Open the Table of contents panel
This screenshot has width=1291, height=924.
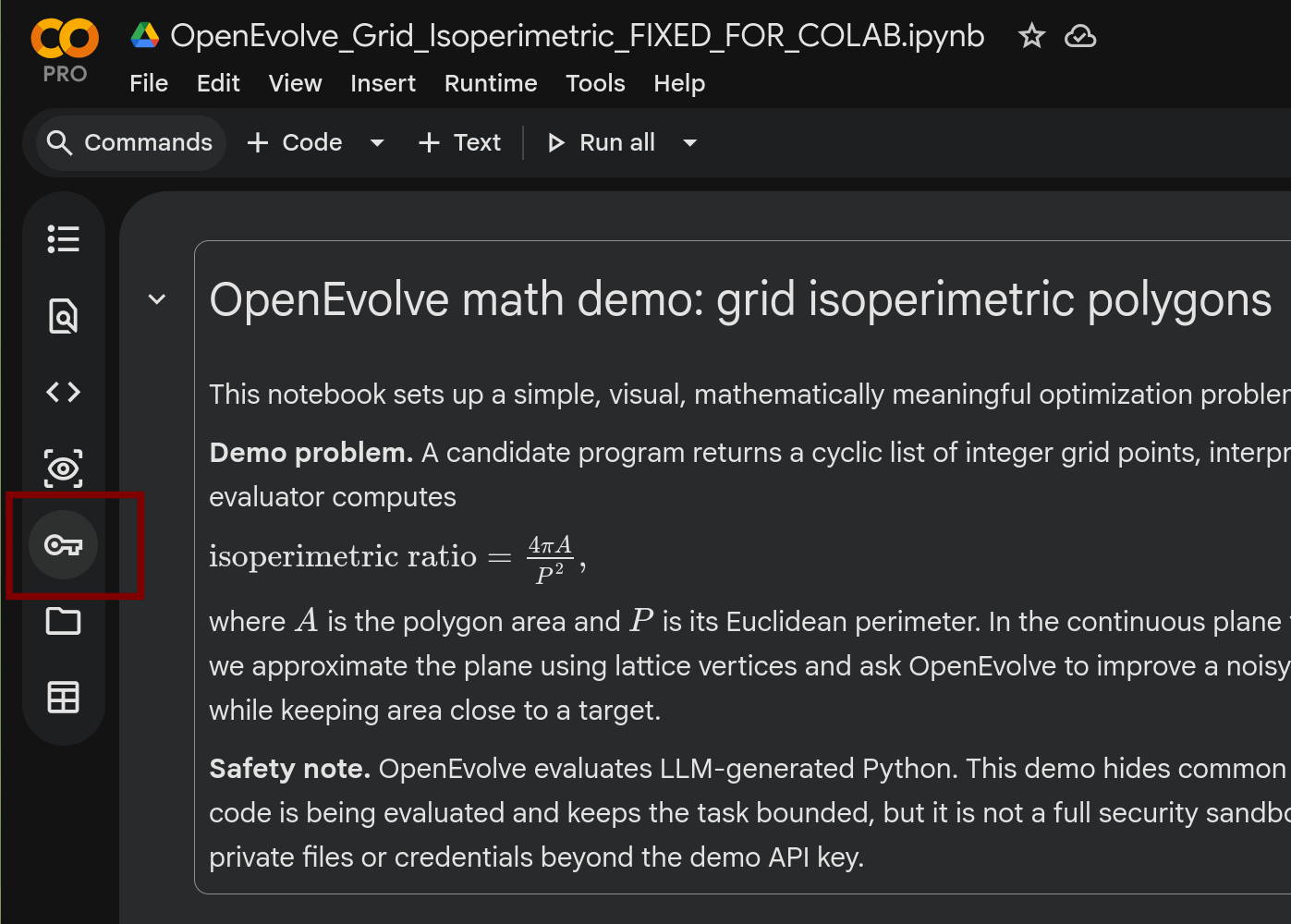(64, 239)
